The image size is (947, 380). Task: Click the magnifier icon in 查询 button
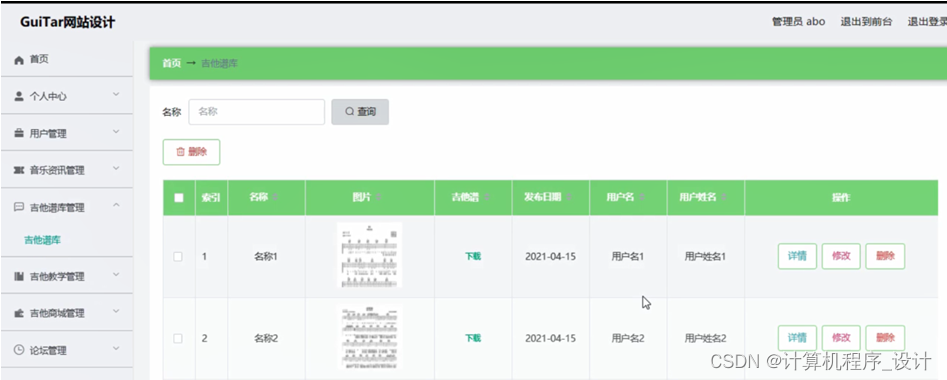click(349, 112)
